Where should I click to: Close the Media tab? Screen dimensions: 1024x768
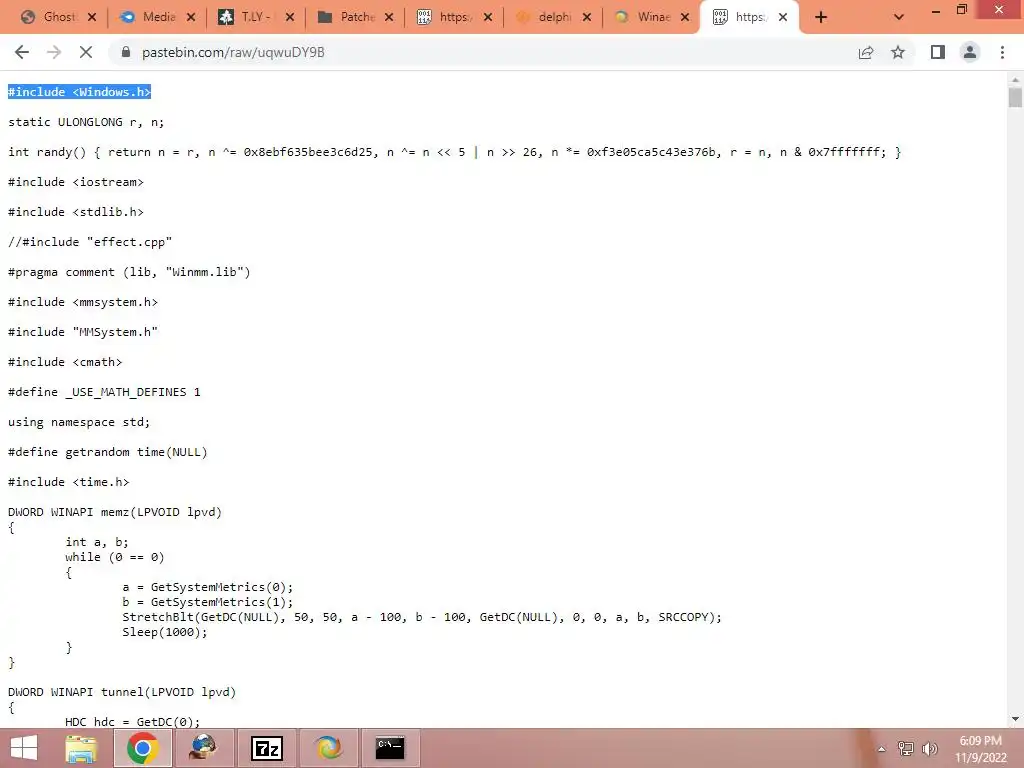(191, 18)
